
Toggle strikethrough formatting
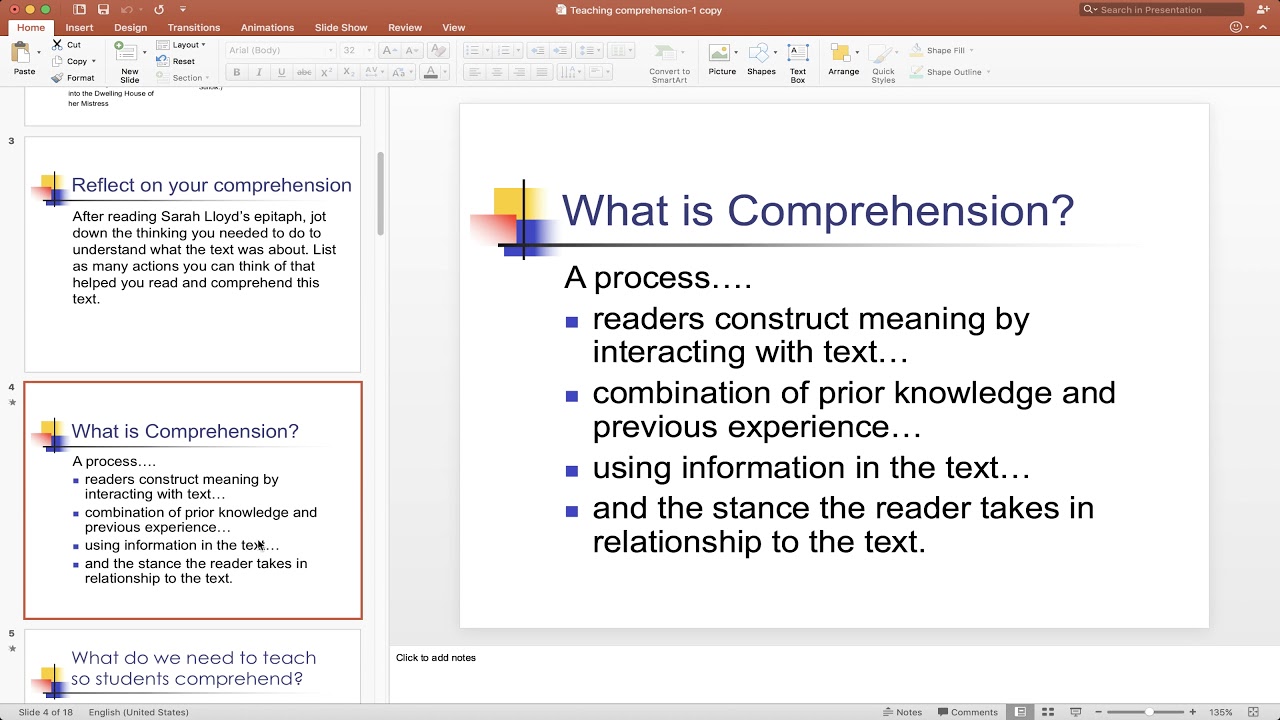304,72
